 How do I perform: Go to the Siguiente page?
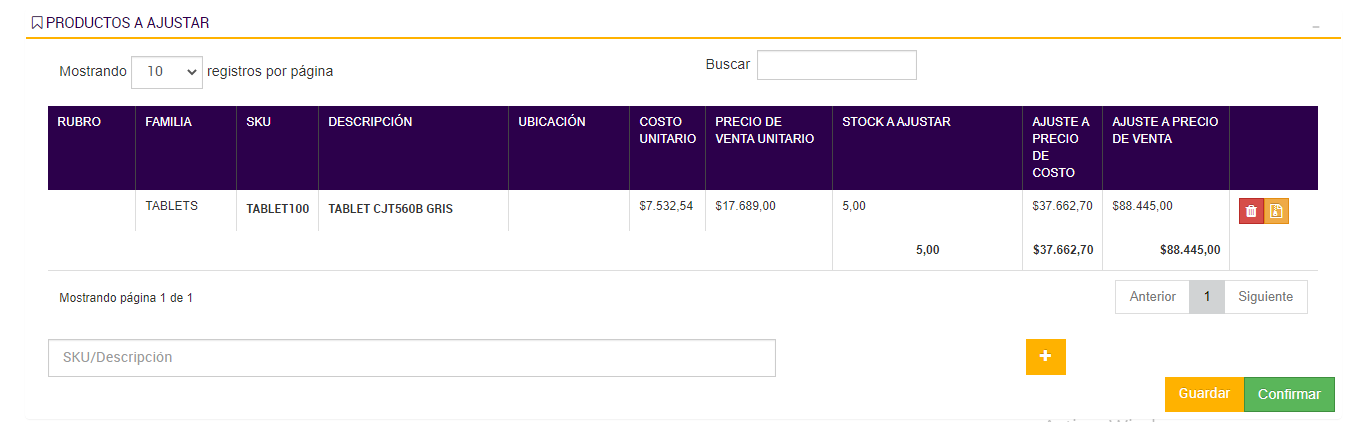pyautogui.click(x=1265, y=297)
